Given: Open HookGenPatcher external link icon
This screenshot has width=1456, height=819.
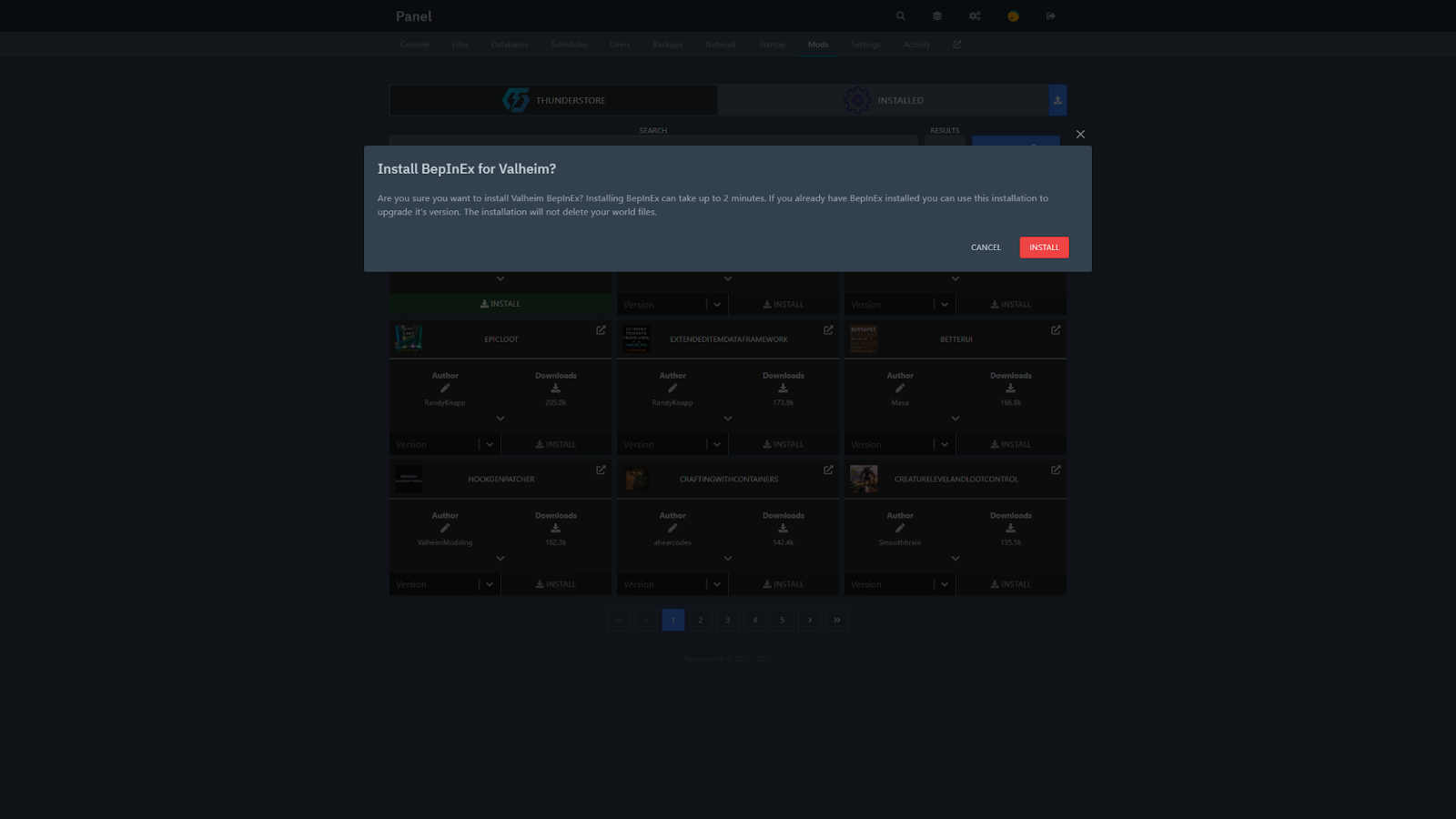Looking at the screenshot, I should click(601, 470).
